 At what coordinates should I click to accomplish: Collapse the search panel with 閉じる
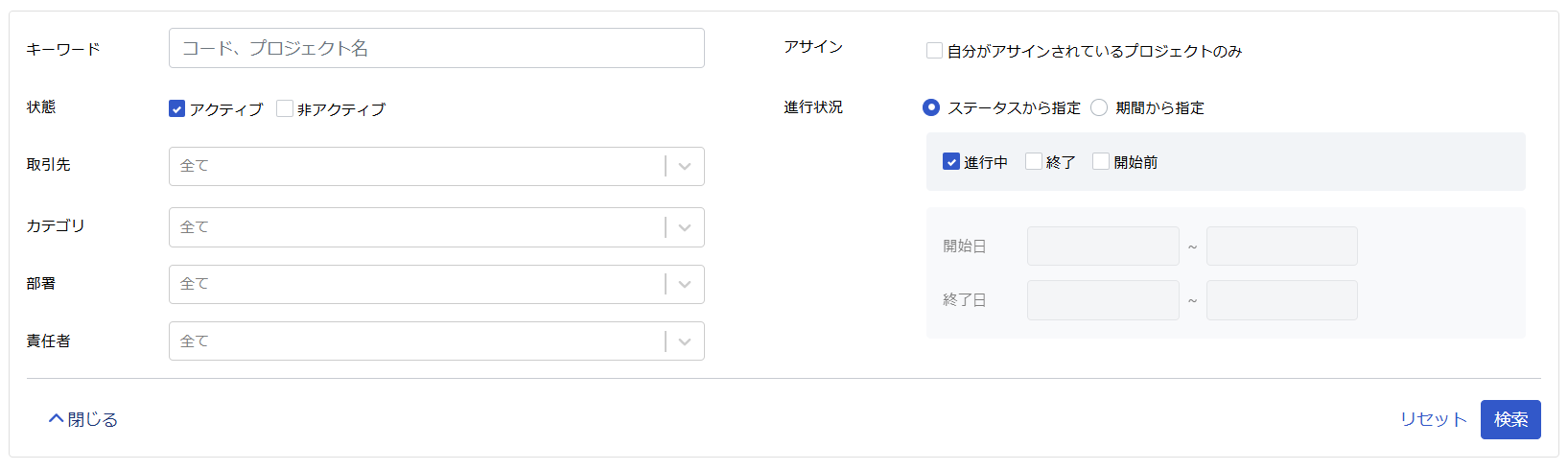pyautogui.click(x=83, y=419)
